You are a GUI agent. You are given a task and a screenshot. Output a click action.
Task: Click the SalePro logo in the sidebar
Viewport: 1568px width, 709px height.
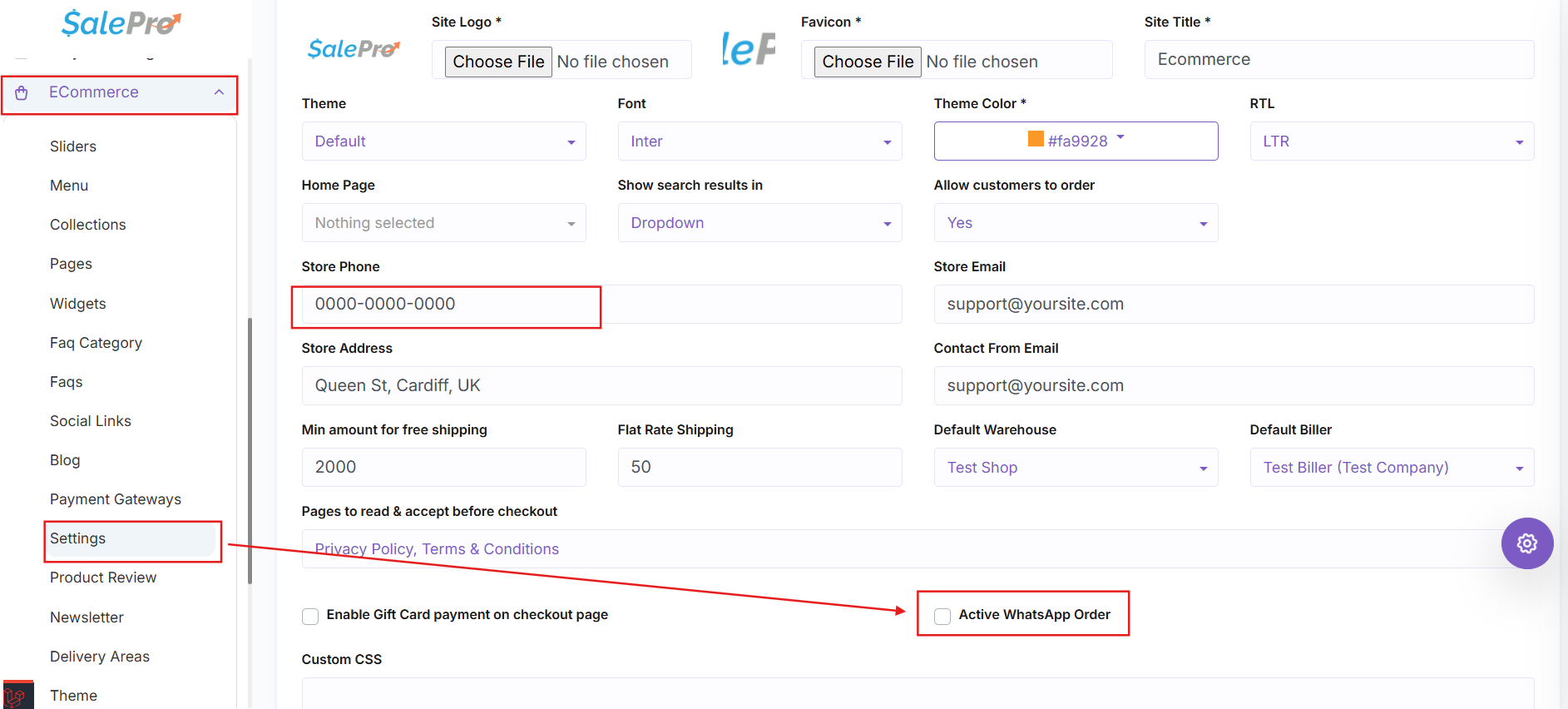coord(121,23)
